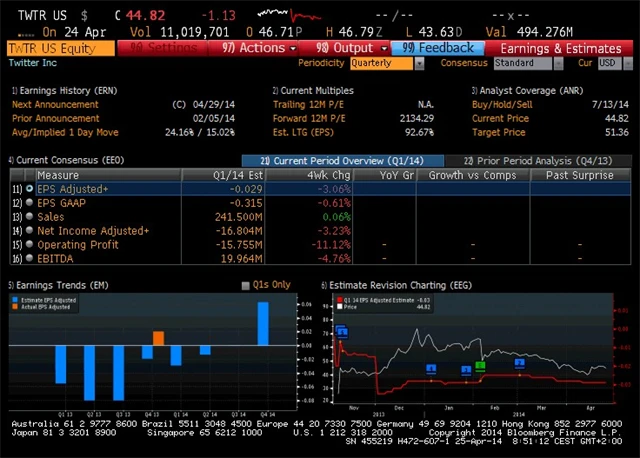Open the Earnings History (ERN) link
The width and height of the screenshot is (640, 458).
click(x=62, y=90)
